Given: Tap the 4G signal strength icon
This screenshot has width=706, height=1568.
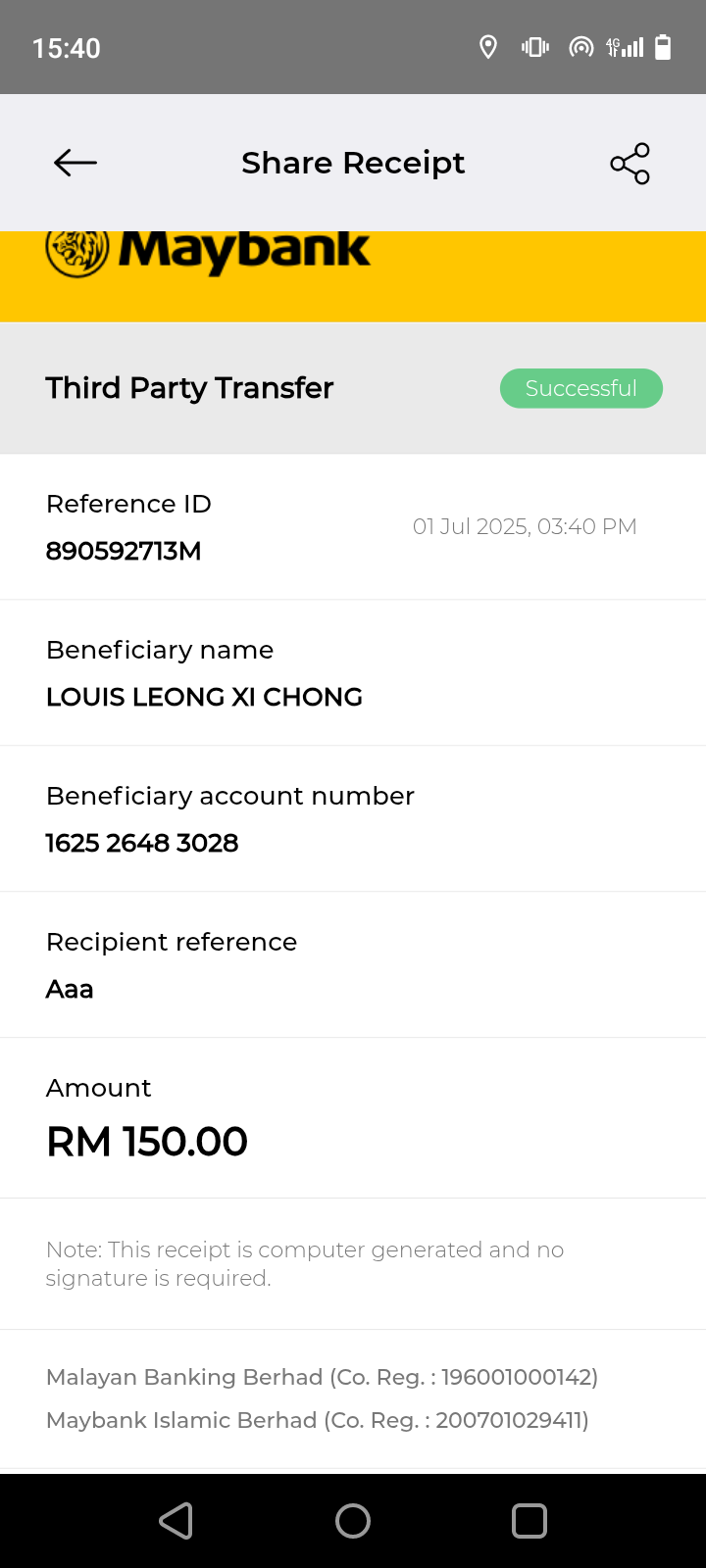Looking at the screenshot, I should click(625, 47).
